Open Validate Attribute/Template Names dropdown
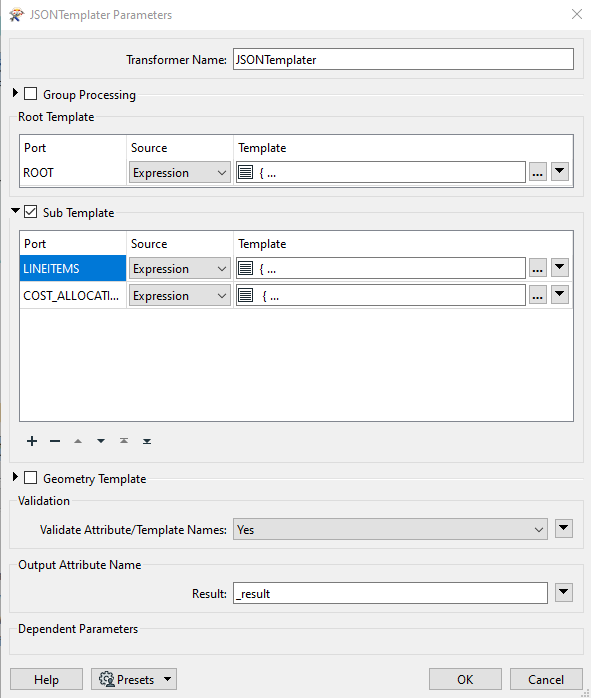591x698 pixels. point(390,529)
